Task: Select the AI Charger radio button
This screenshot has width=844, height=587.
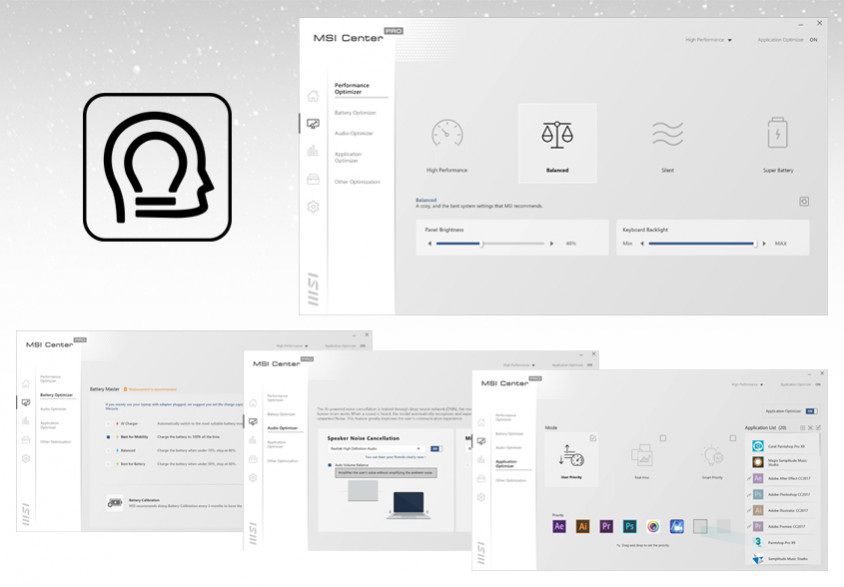Action: (109, 424)
